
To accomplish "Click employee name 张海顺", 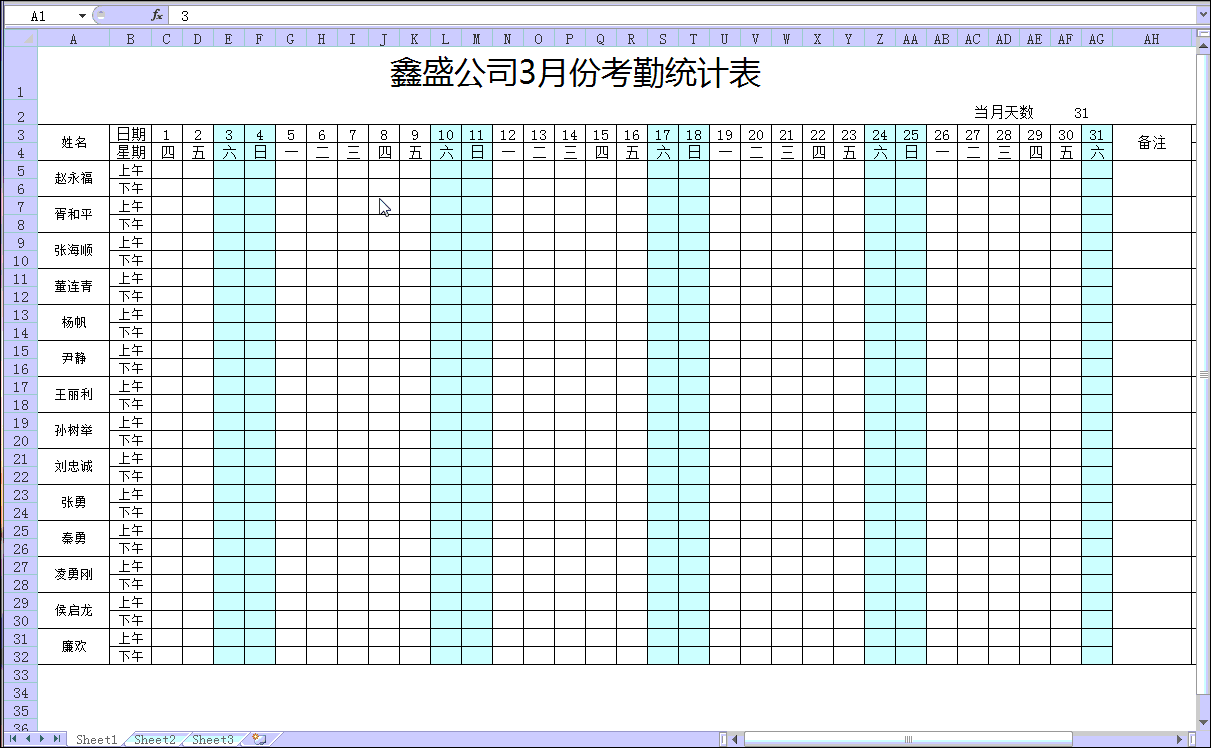I will click(73, 251).
